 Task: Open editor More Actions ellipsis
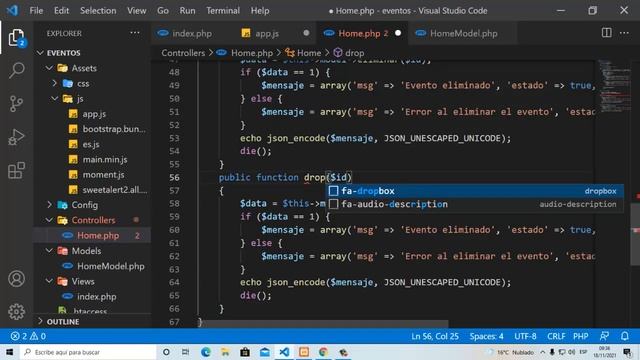[x=624, y=33]
